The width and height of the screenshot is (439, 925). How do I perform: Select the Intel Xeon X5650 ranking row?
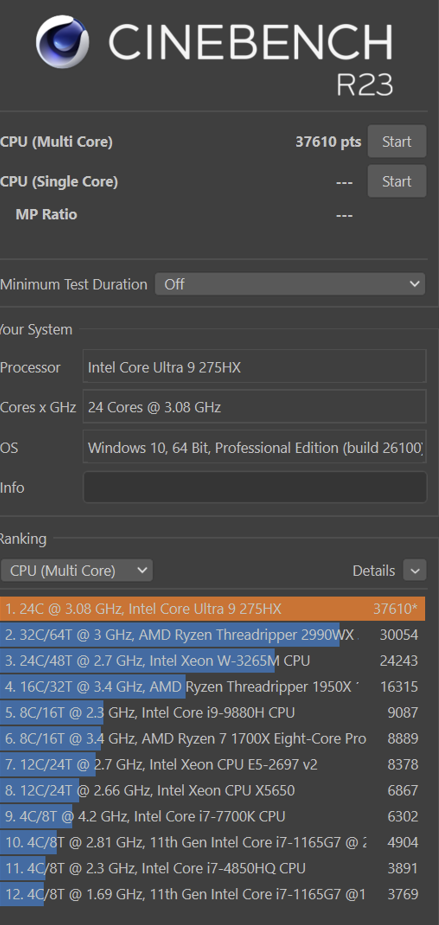(x=212, y=790)
